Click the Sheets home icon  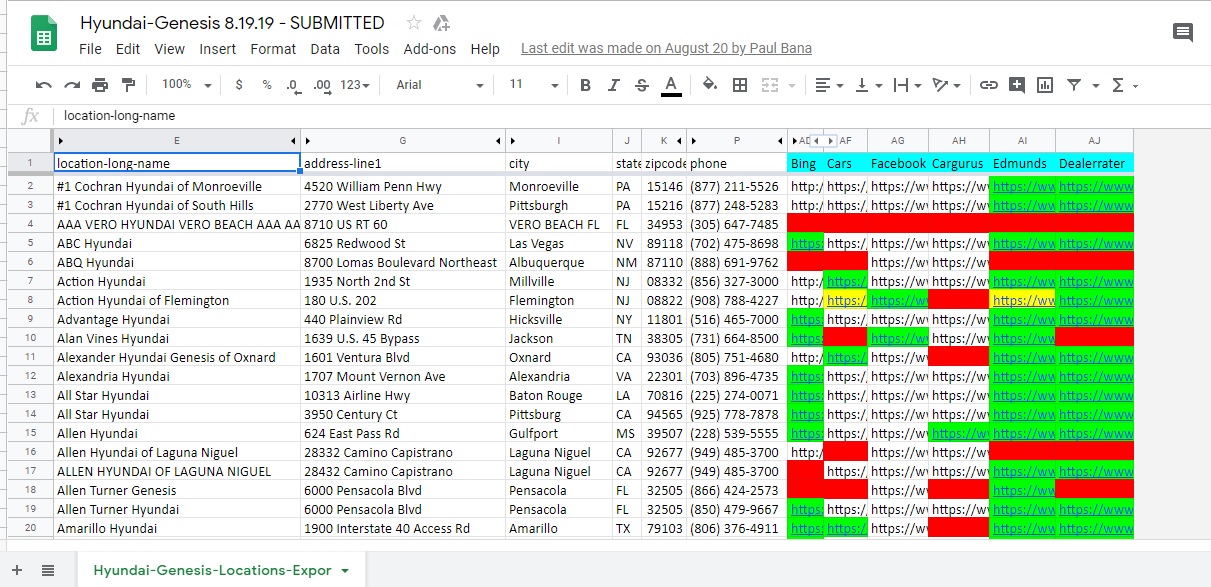[x=44, y=34]
